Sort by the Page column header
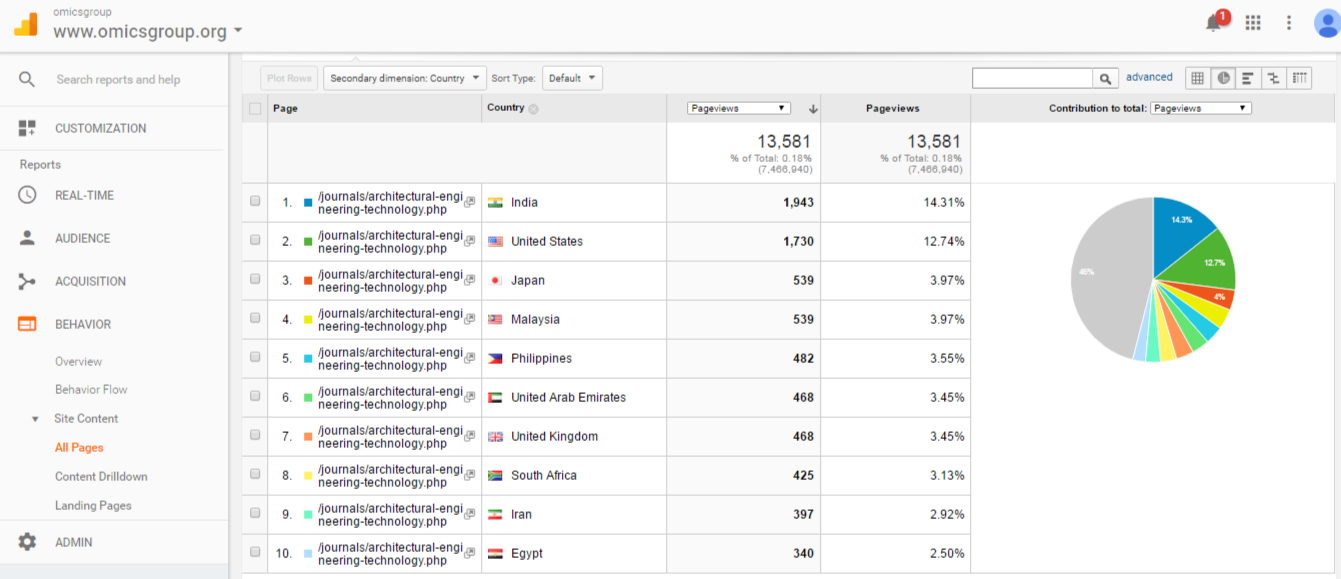 pyautogui.click(x=285, y=108)
